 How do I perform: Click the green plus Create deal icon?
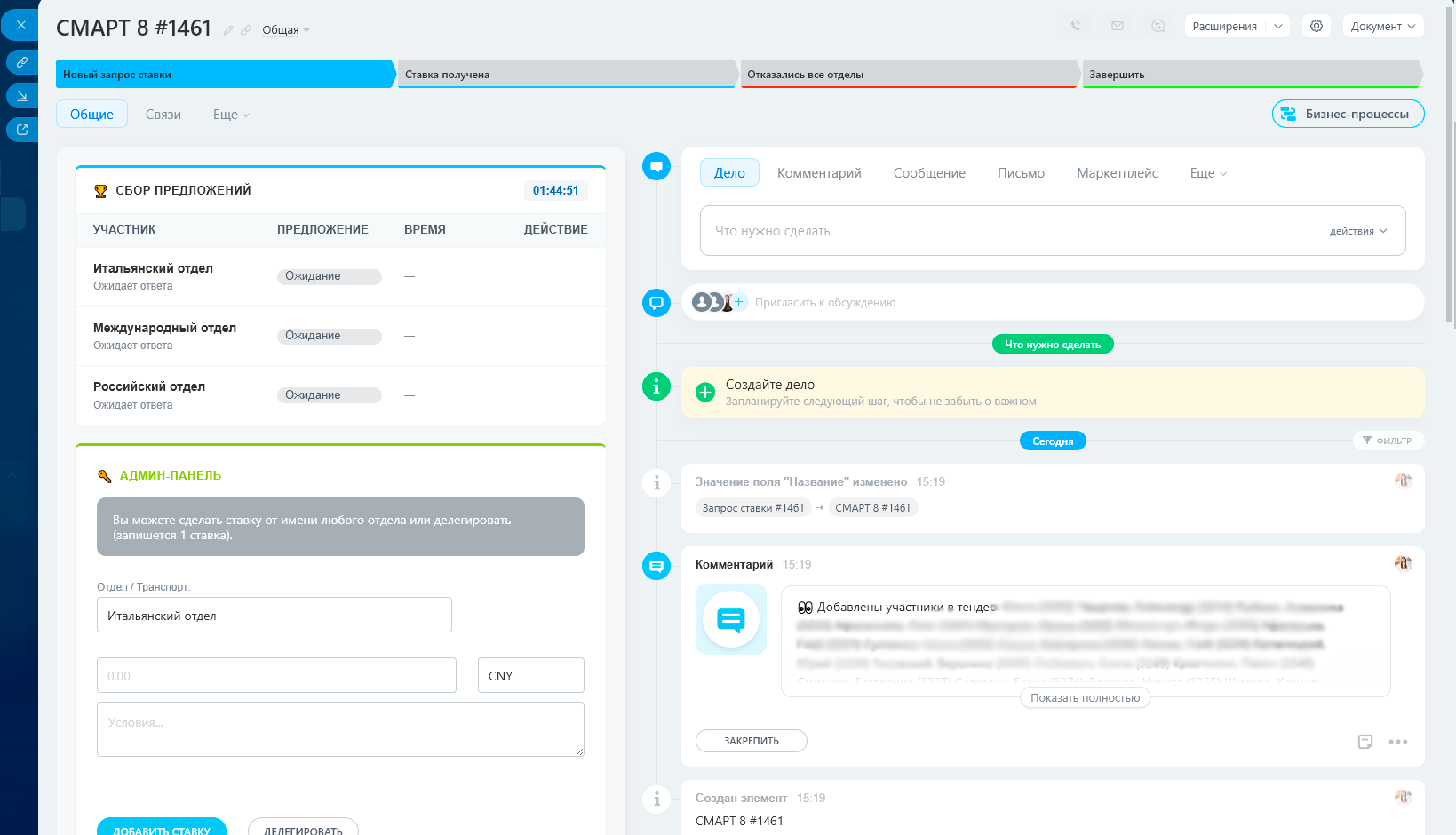705,393
